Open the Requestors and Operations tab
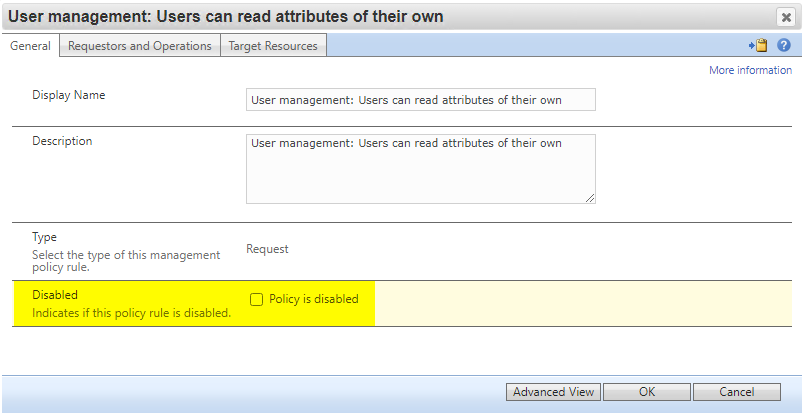Viewport: 803px width, 415px height. [x=140, y=46]
